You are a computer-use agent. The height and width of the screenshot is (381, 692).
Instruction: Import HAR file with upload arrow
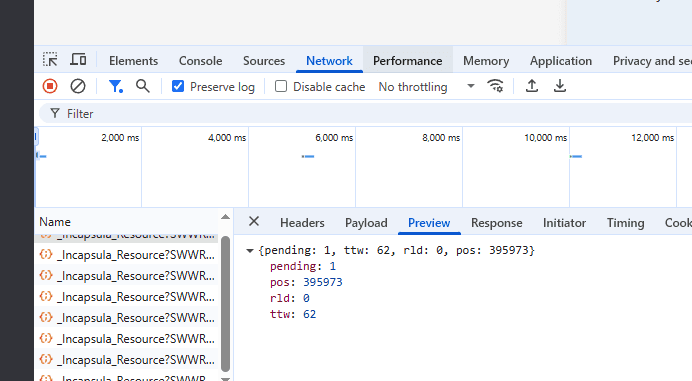tap(532, 86)
